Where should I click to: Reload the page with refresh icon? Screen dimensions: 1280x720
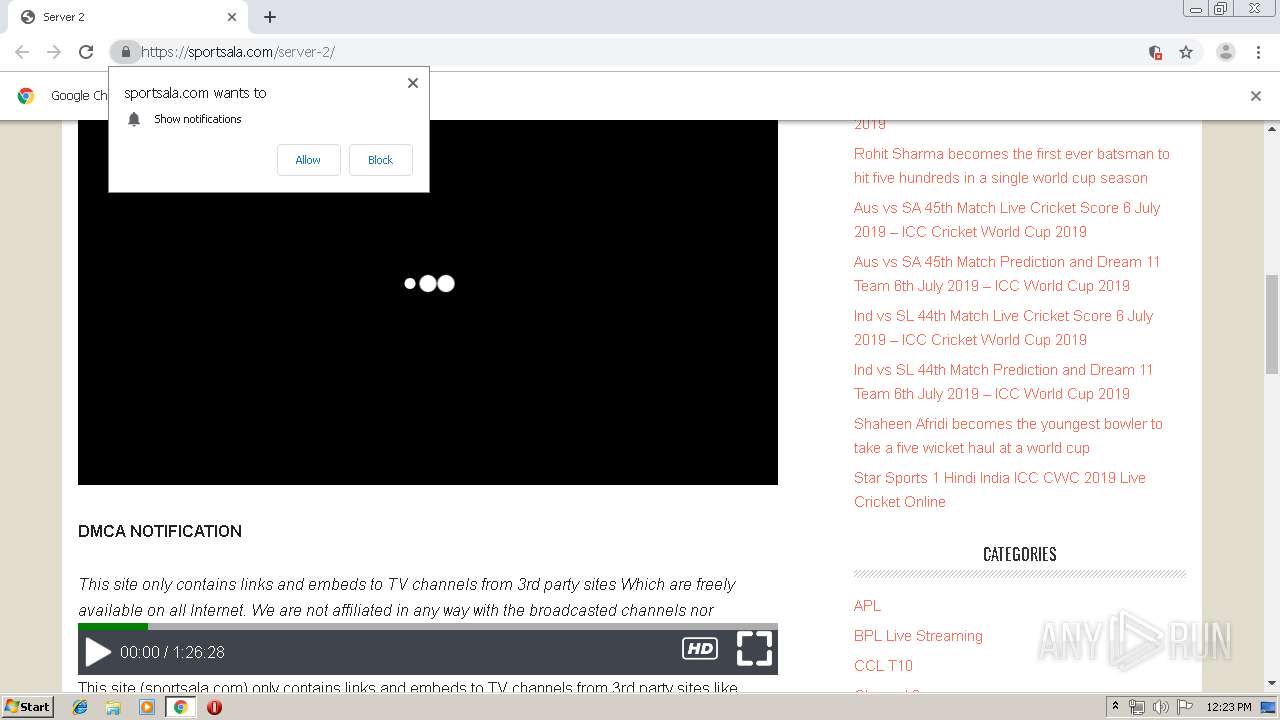click(x=86, y=52)
